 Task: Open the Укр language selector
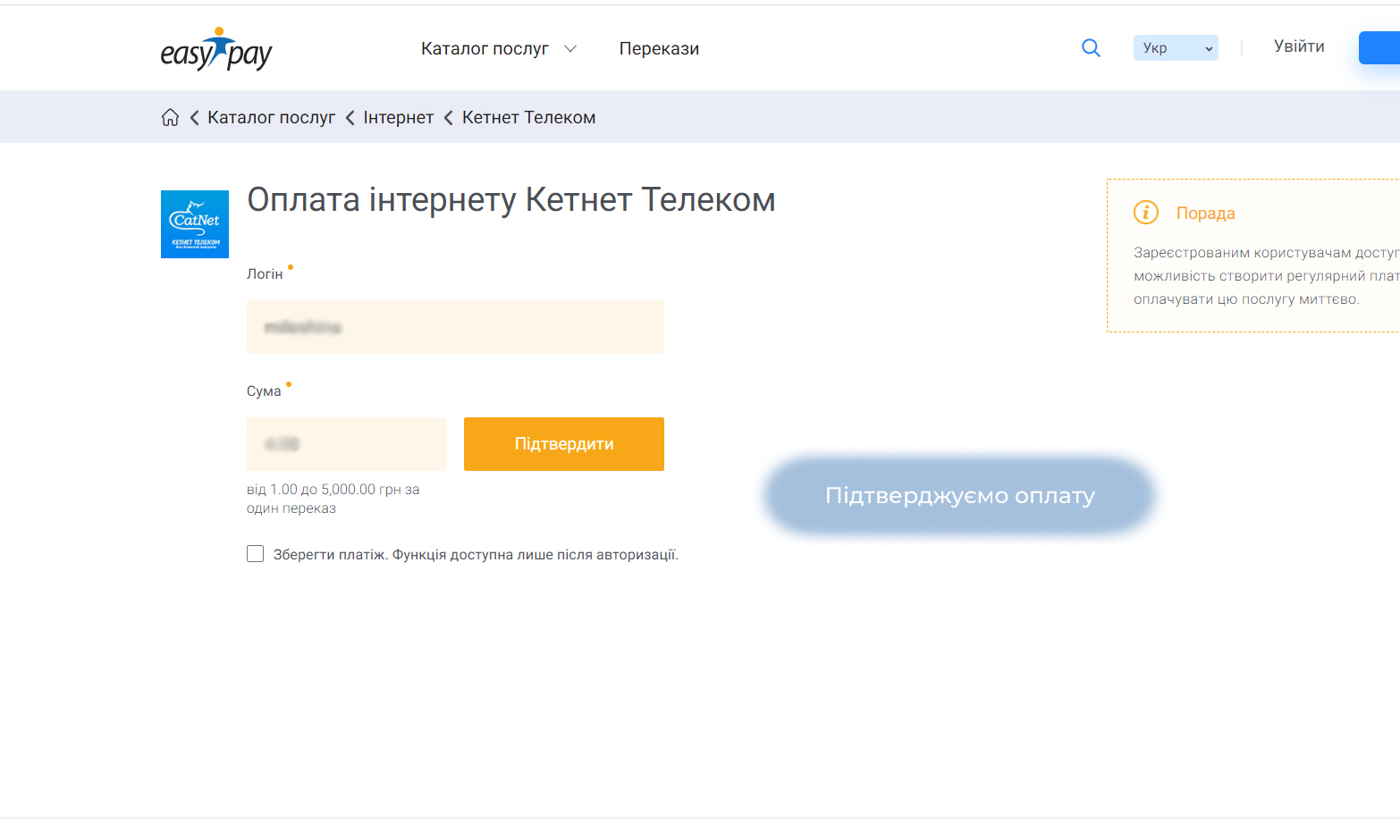tap(1176, 48)
